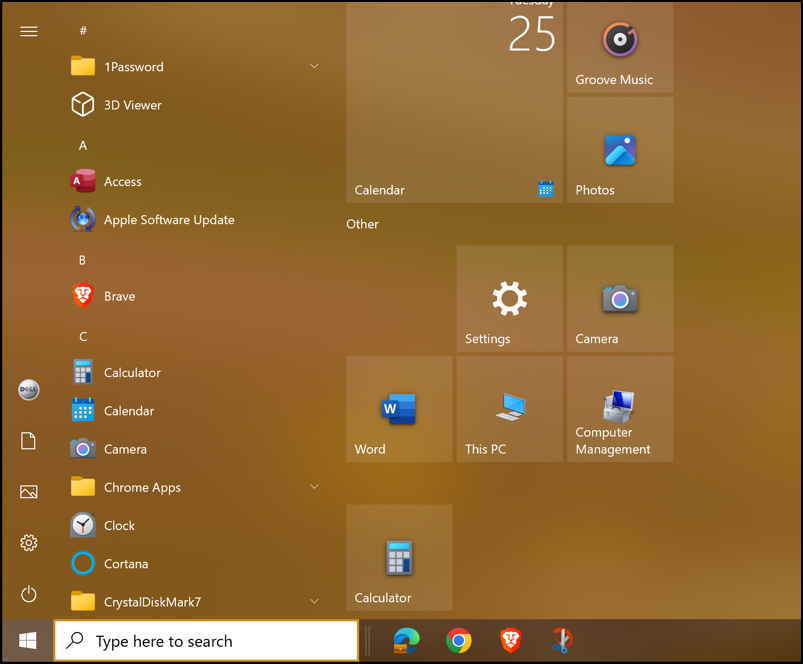Launch Word from its tile
The image size is (803, 664).
[399, 408]
